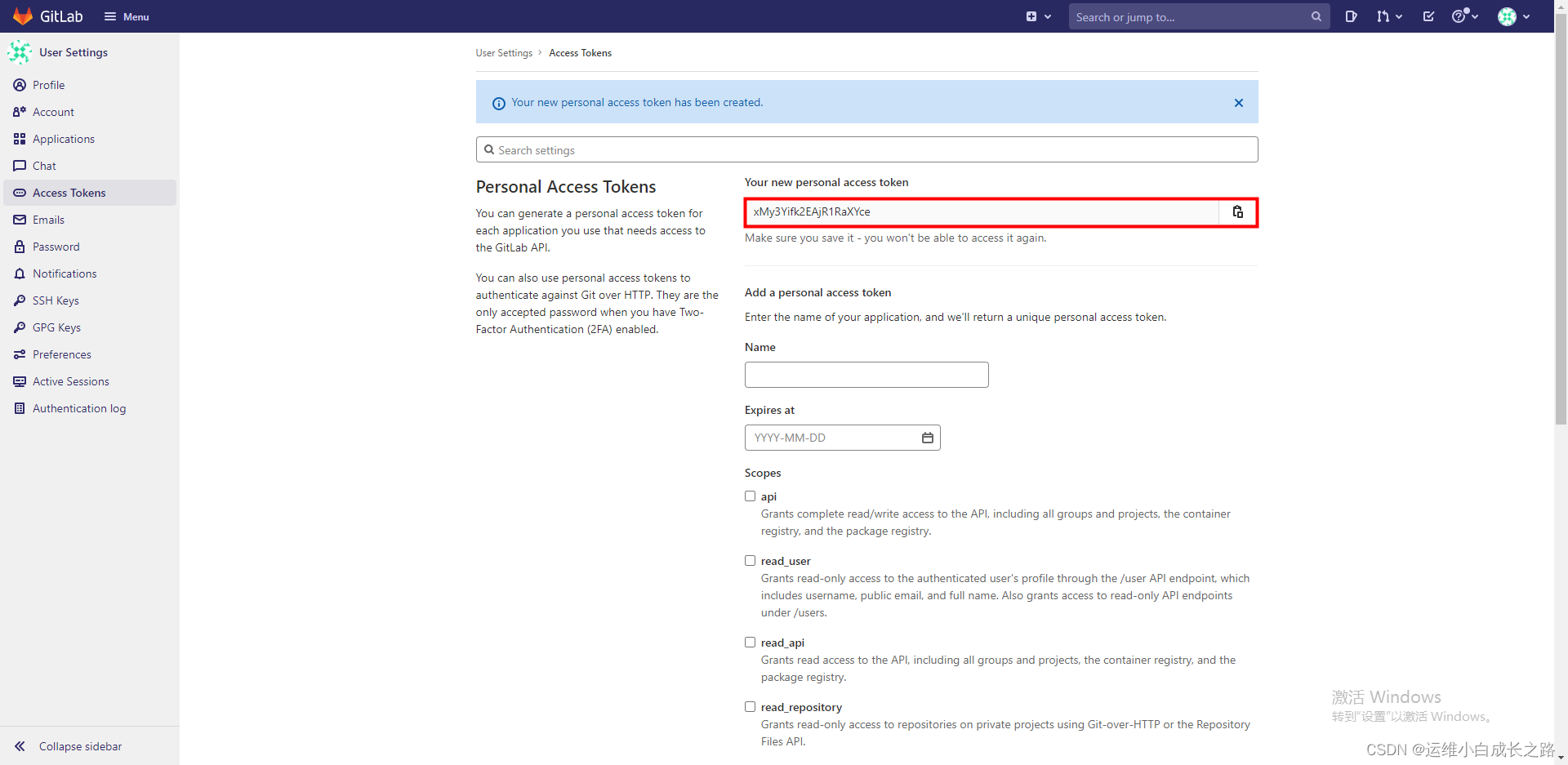Open the Help dropdown
The width and height of the screenshot is (1568, 765).
(x=1465, y=16)
